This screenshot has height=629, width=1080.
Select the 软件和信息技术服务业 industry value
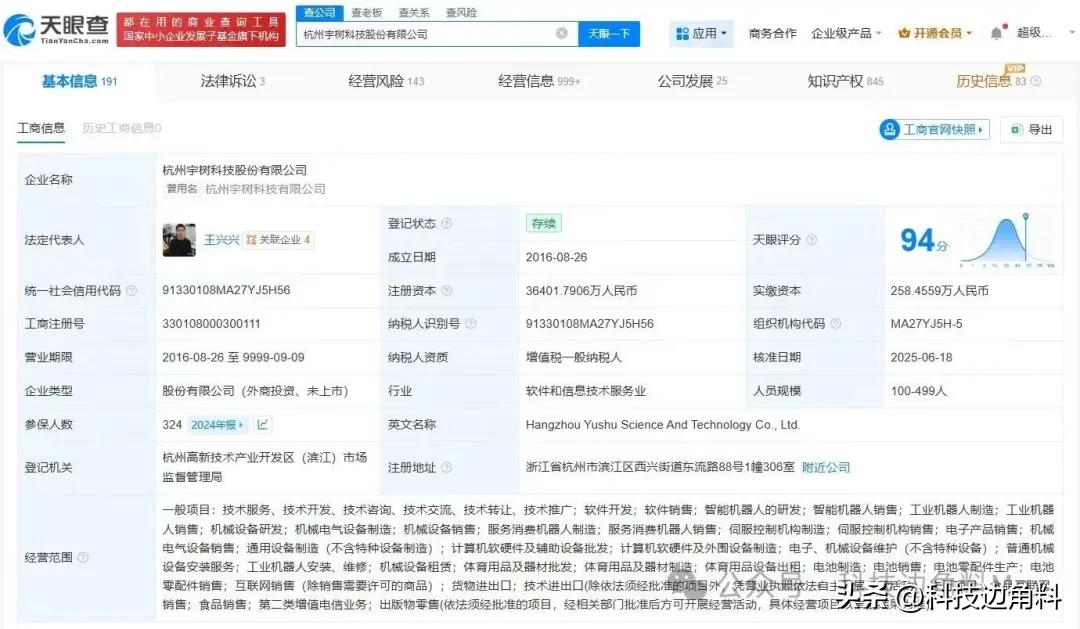[585, 391]
